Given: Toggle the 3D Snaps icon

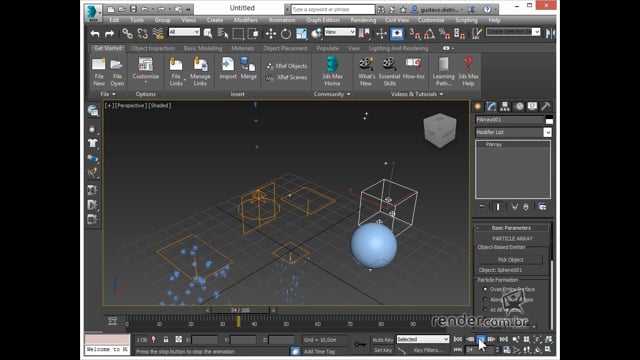Looking at the screenshot, I should pyautogui.click(x=414, y=33).
